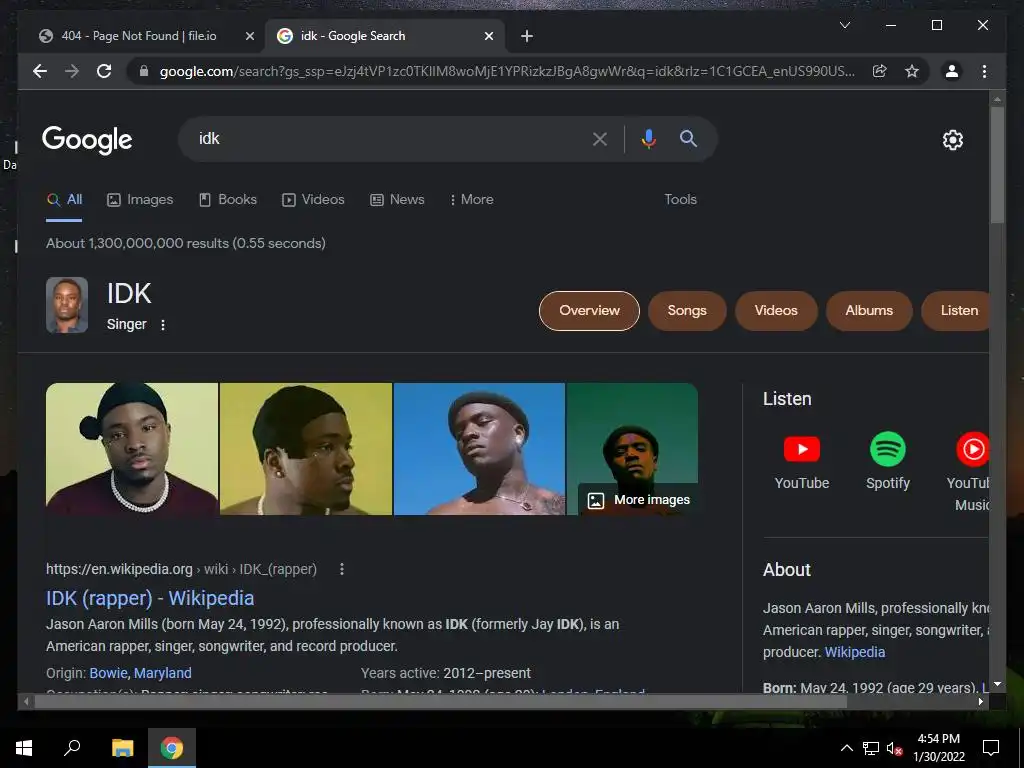Select the Listen chip
The height and width of the screenshot is (768, 1024).
(955, 311)
